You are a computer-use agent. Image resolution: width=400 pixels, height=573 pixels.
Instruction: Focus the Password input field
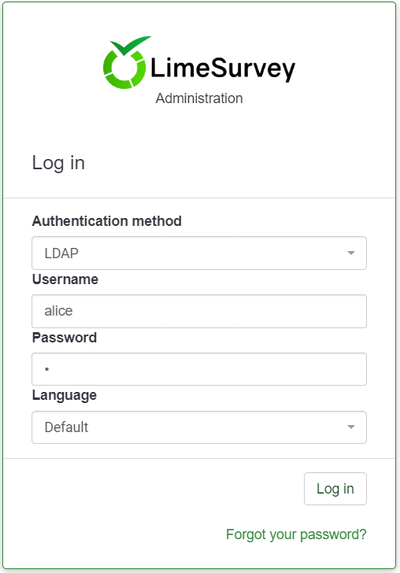pyautogui.click(x=199, y=369)
